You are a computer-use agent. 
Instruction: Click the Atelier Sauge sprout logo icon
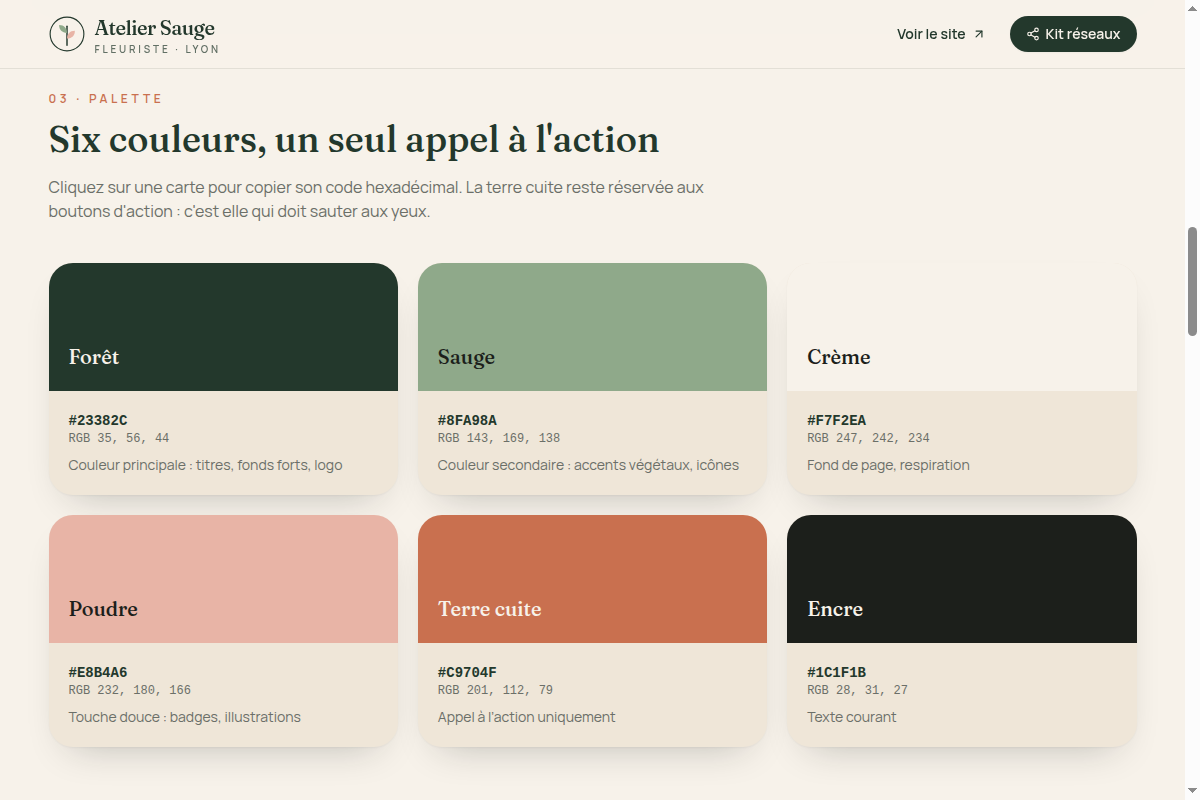[66, 34]
